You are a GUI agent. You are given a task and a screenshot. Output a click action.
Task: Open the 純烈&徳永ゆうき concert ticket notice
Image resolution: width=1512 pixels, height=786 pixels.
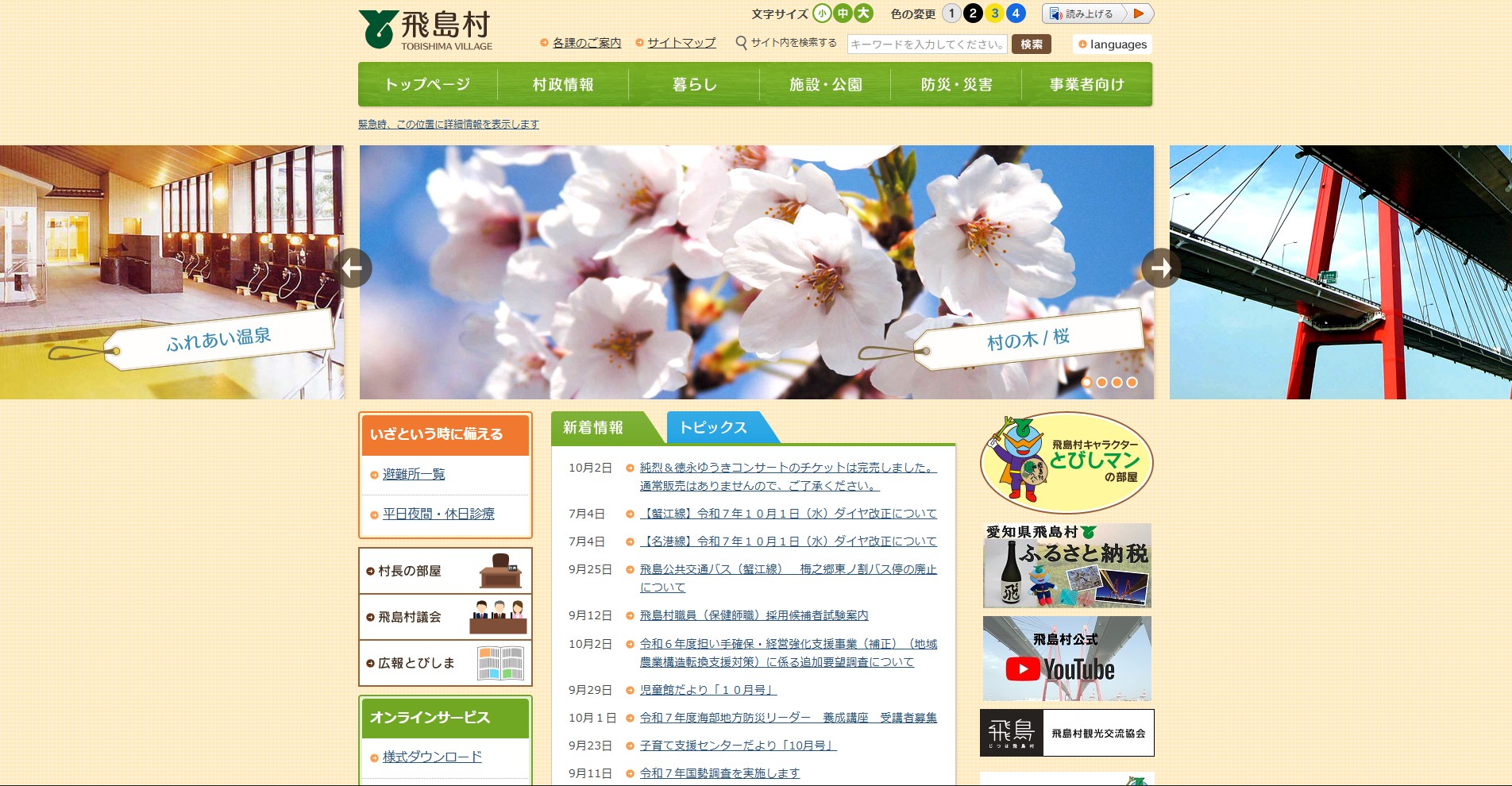coord(789,477)
